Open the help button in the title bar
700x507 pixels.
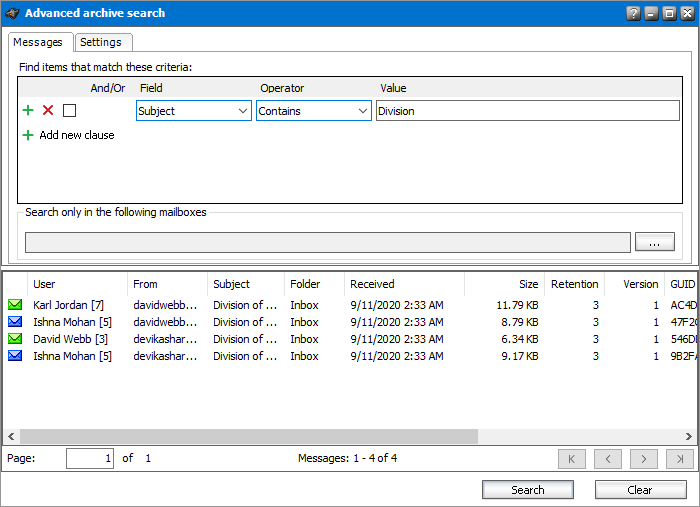point(633,14)
